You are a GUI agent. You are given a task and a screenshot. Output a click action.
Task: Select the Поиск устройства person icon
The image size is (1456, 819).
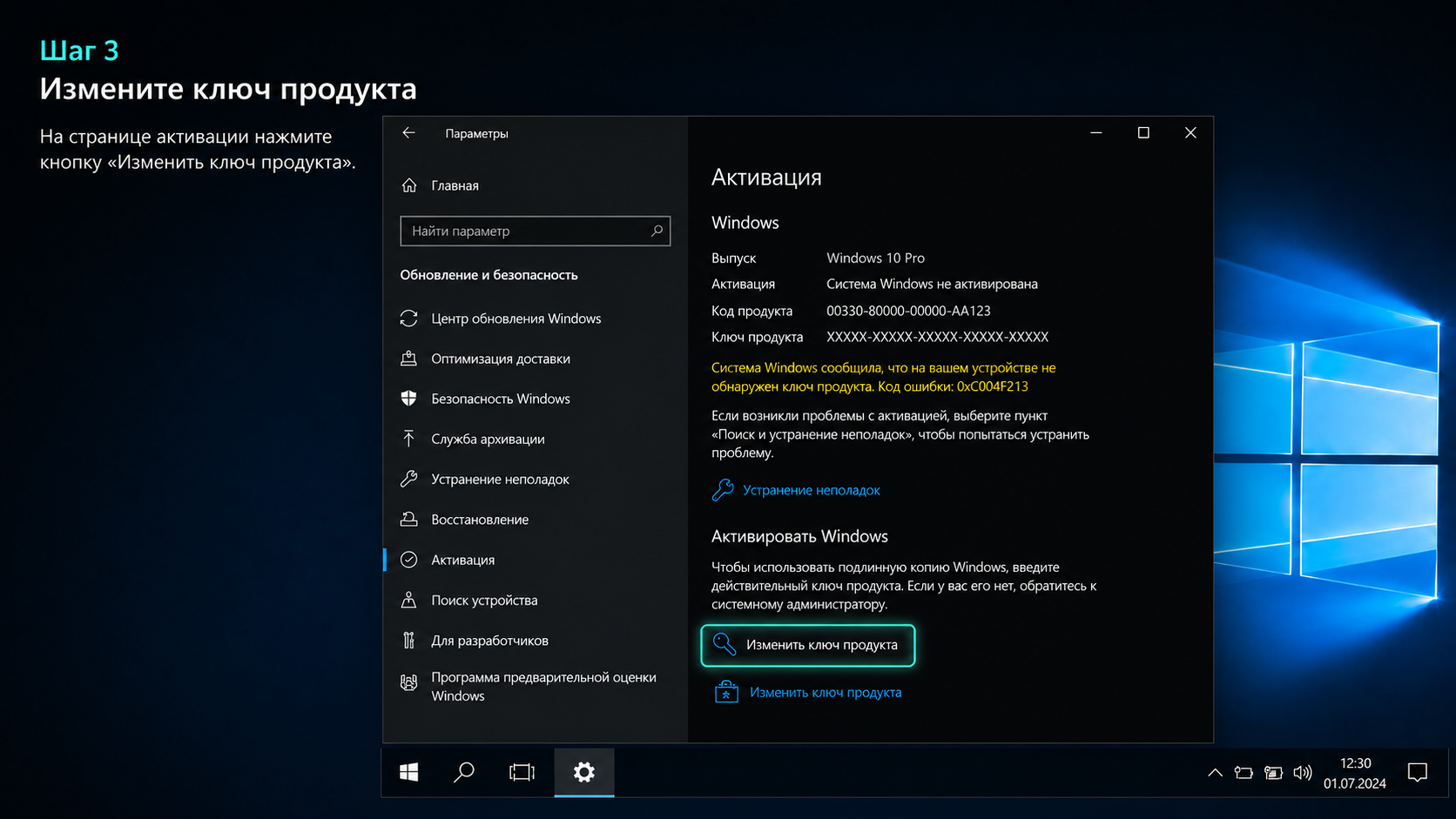[408, 600]
